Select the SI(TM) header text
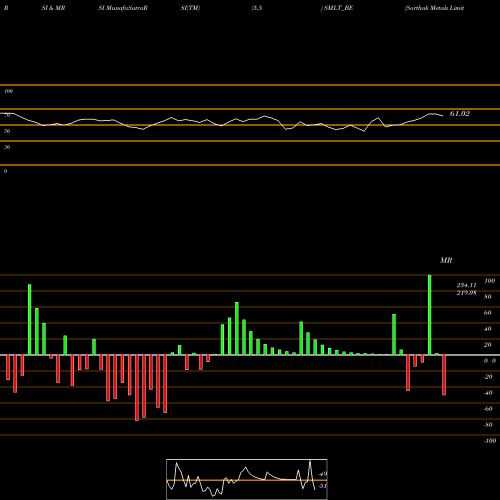 [190, 8]
